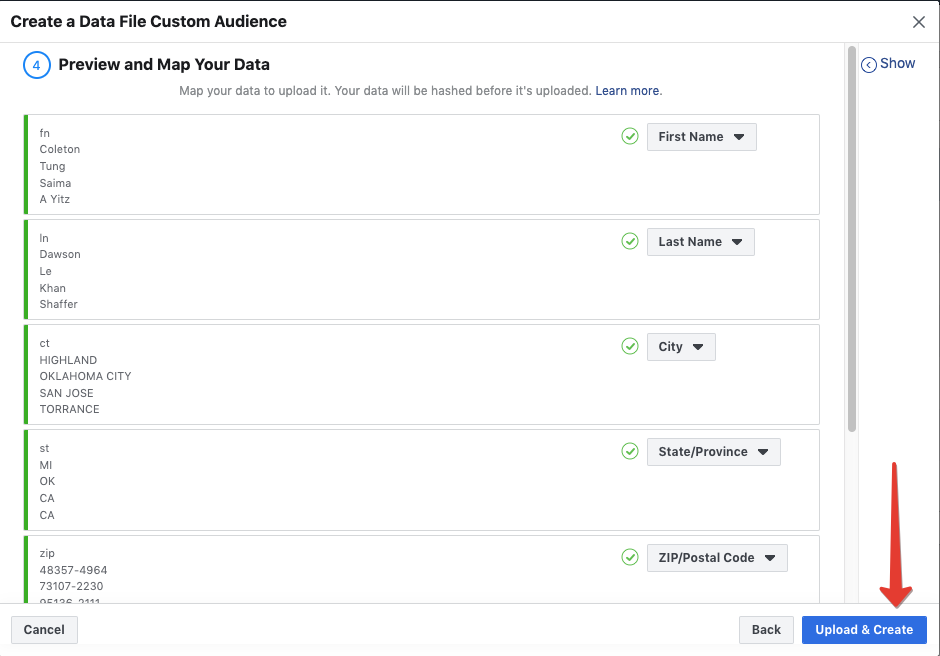Click the green checkmark next to Last Name
Image resolution: width=940 pixels, height=656 pixels.
click(629, 242)
